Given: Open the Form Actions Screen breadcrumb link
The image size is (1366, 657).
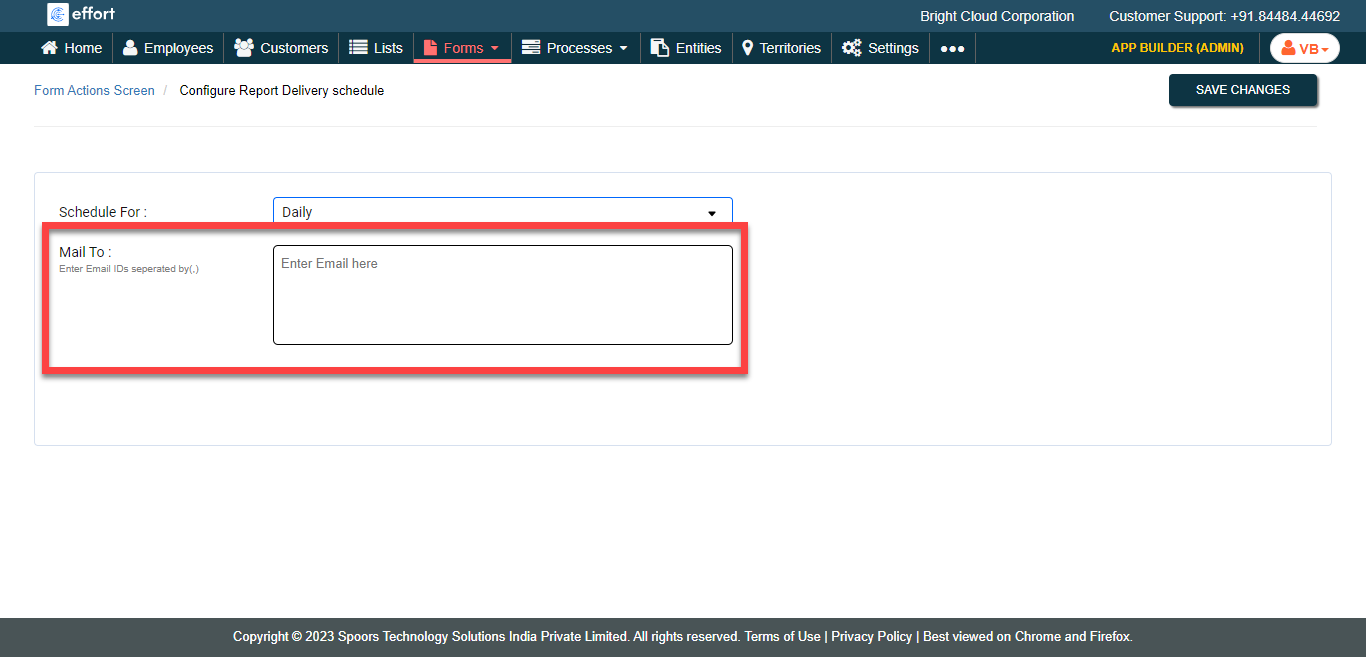Looking at the screenshot, I should point(94,90).
